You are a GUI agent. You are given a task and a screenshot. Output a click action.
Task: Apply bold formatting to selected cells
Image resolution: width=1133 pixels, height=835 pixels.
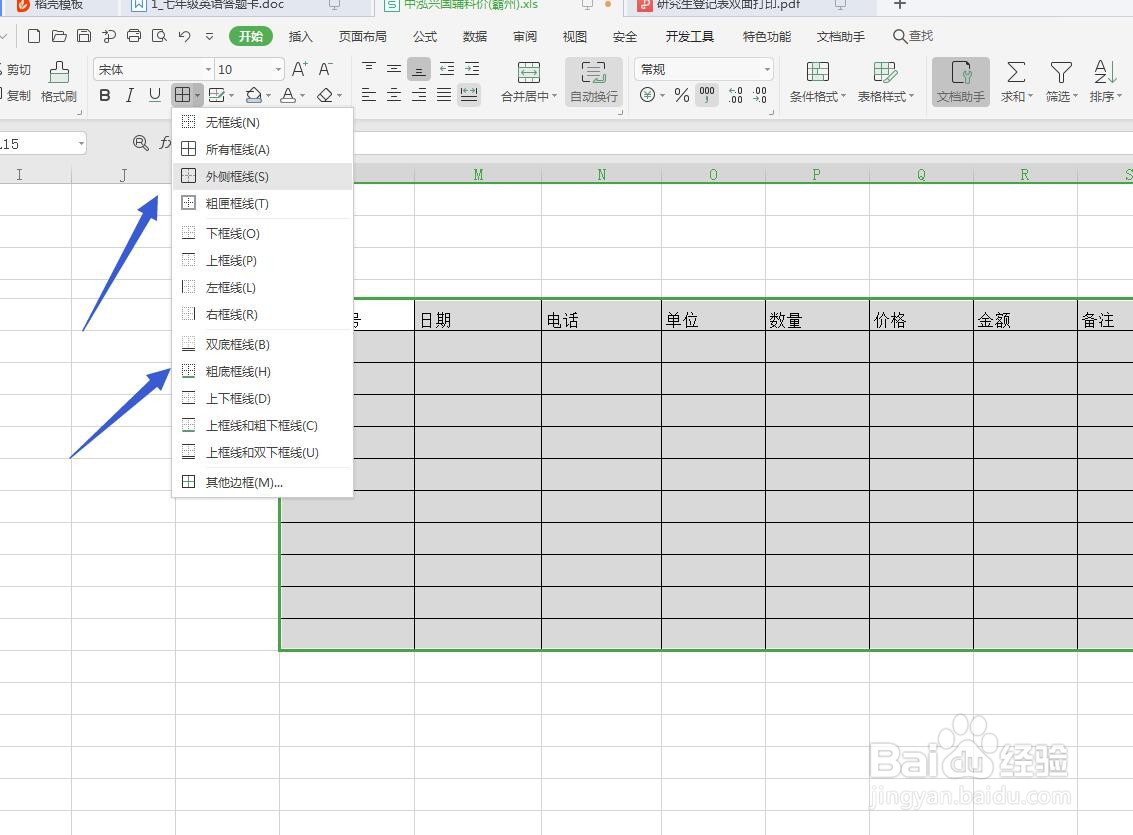pyautogui.click(x=104, y=95)
